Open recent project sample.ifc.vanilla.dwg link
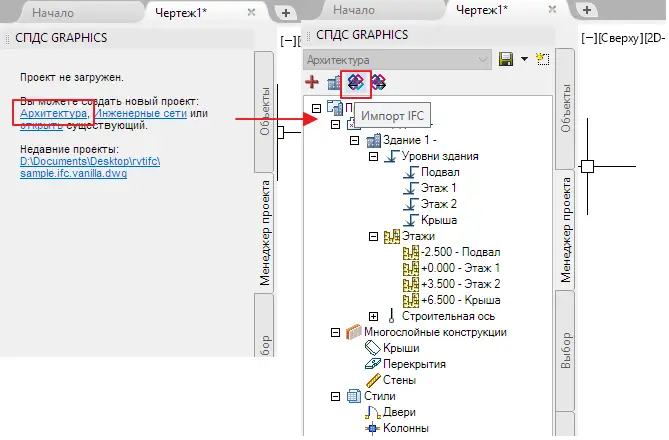 point(90,167)
